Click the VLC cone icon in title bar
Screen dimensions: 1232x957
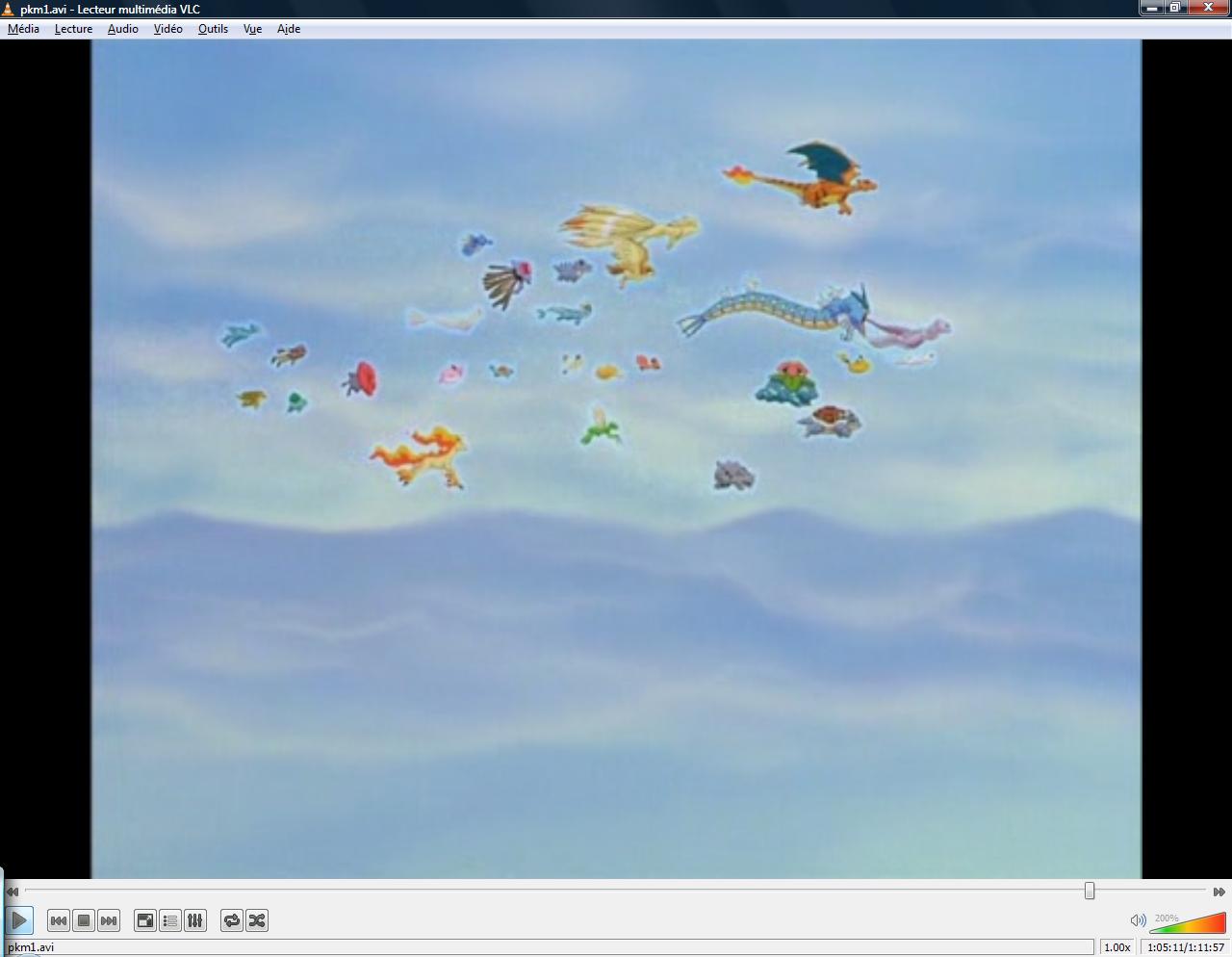pyautogui.click(x=9, y=9)
